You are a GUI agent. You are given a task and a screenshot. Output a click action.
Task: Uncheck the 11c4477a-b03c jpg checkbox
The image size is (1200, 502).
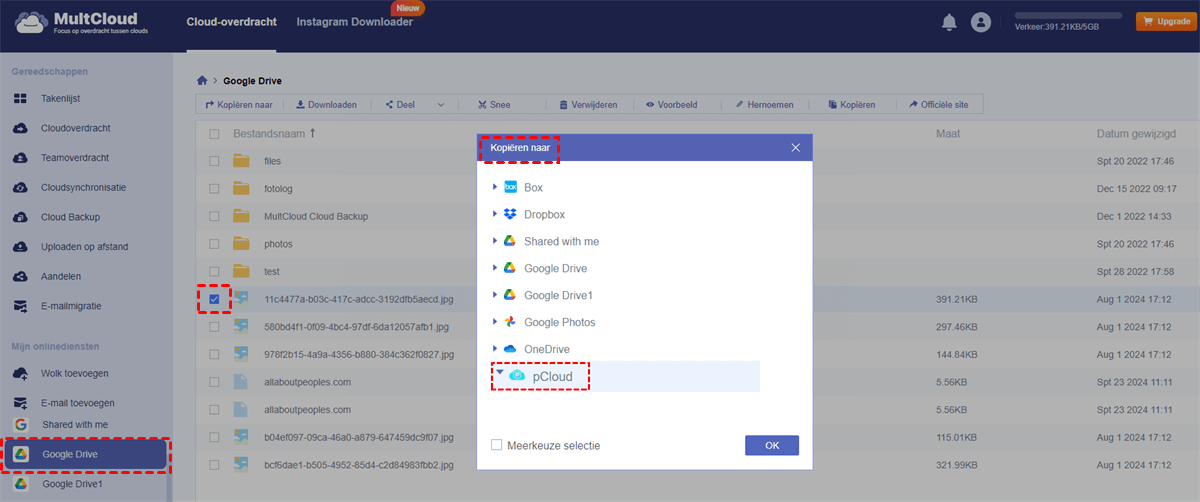coord(214,299)
